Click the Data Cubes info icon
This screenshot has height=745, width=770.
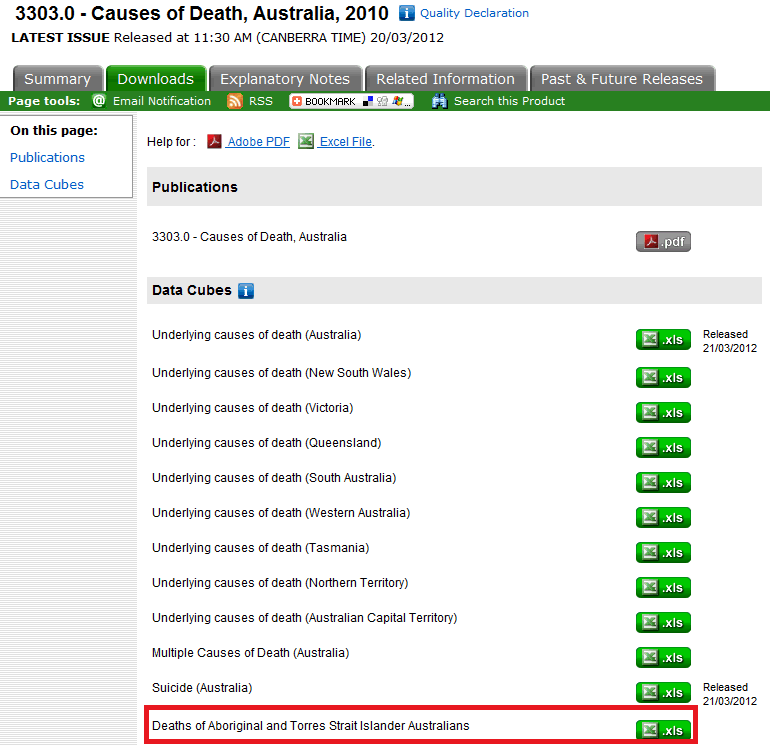point(246,291)
